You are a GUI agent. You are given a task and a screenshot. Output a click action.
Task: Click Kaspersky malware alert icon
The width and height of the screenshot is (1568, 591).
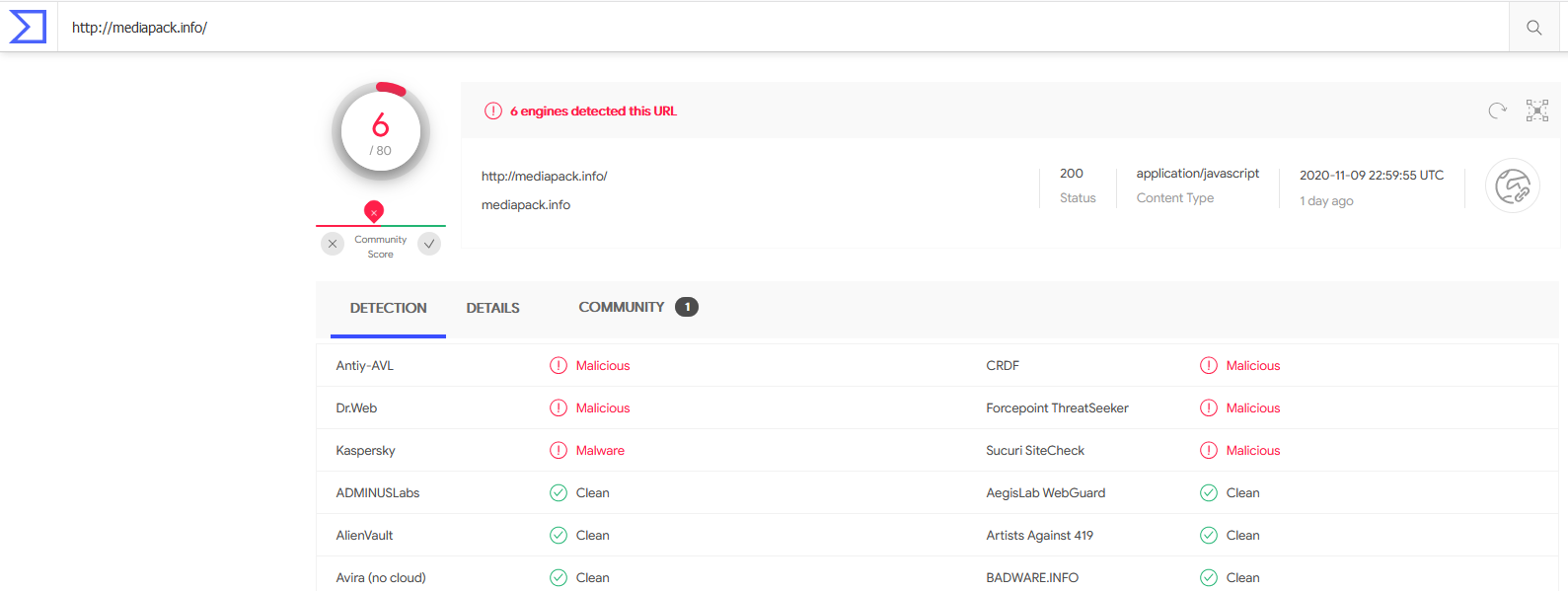tap(559, 450)
